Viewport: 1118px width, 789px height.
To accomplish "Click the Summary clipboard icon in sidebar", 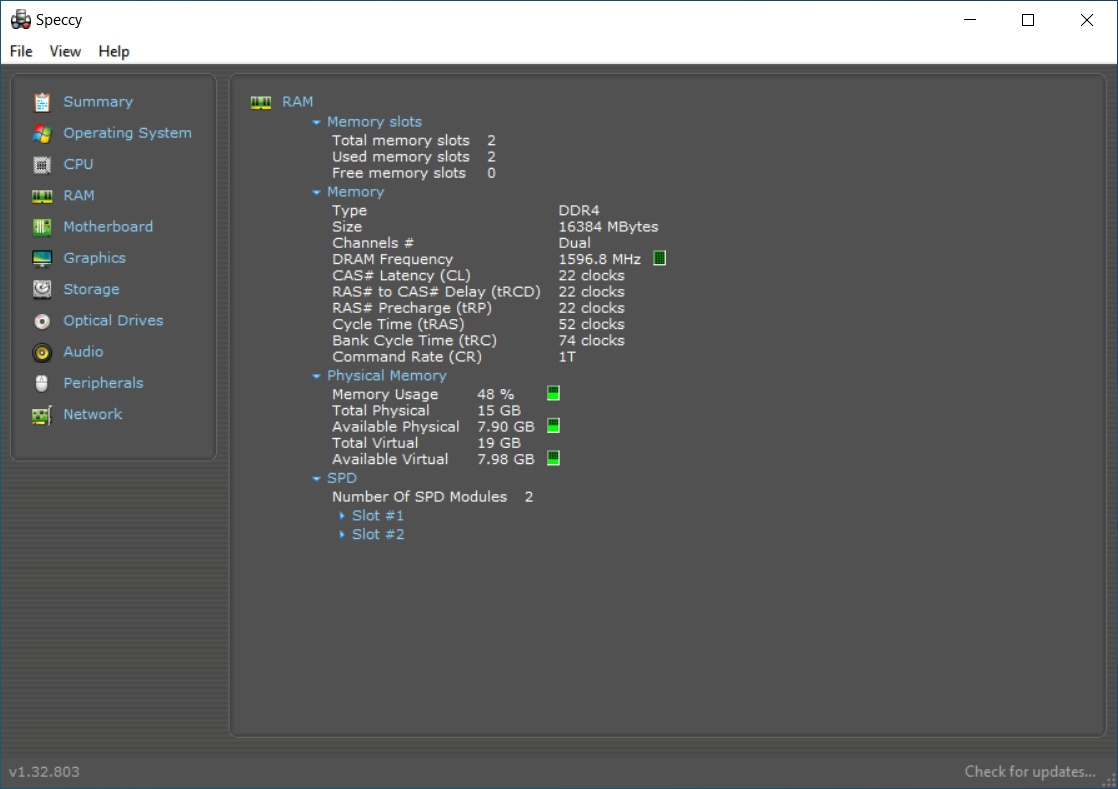I will click(x=42, y=102).
